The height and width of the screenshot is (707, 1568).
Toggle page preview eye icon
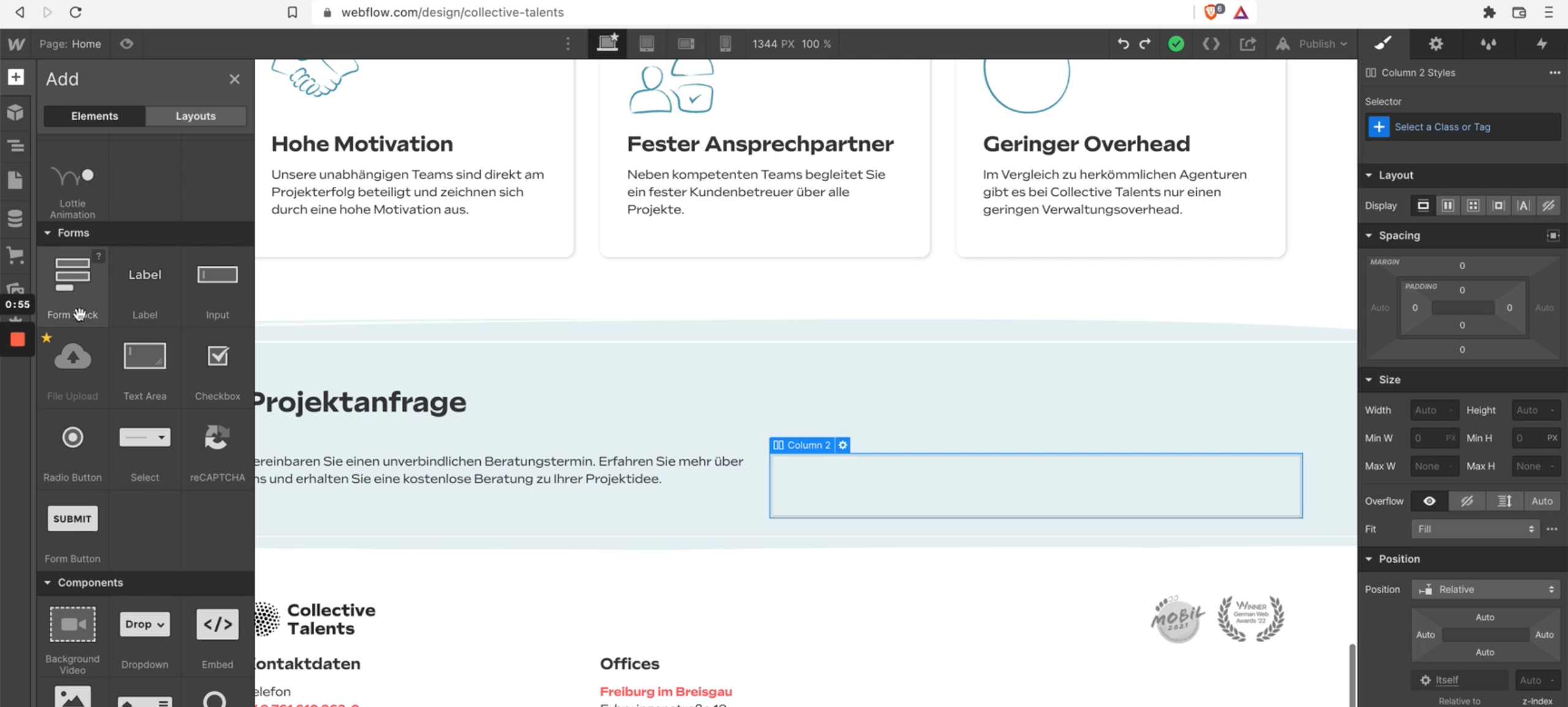pos(126,44)
